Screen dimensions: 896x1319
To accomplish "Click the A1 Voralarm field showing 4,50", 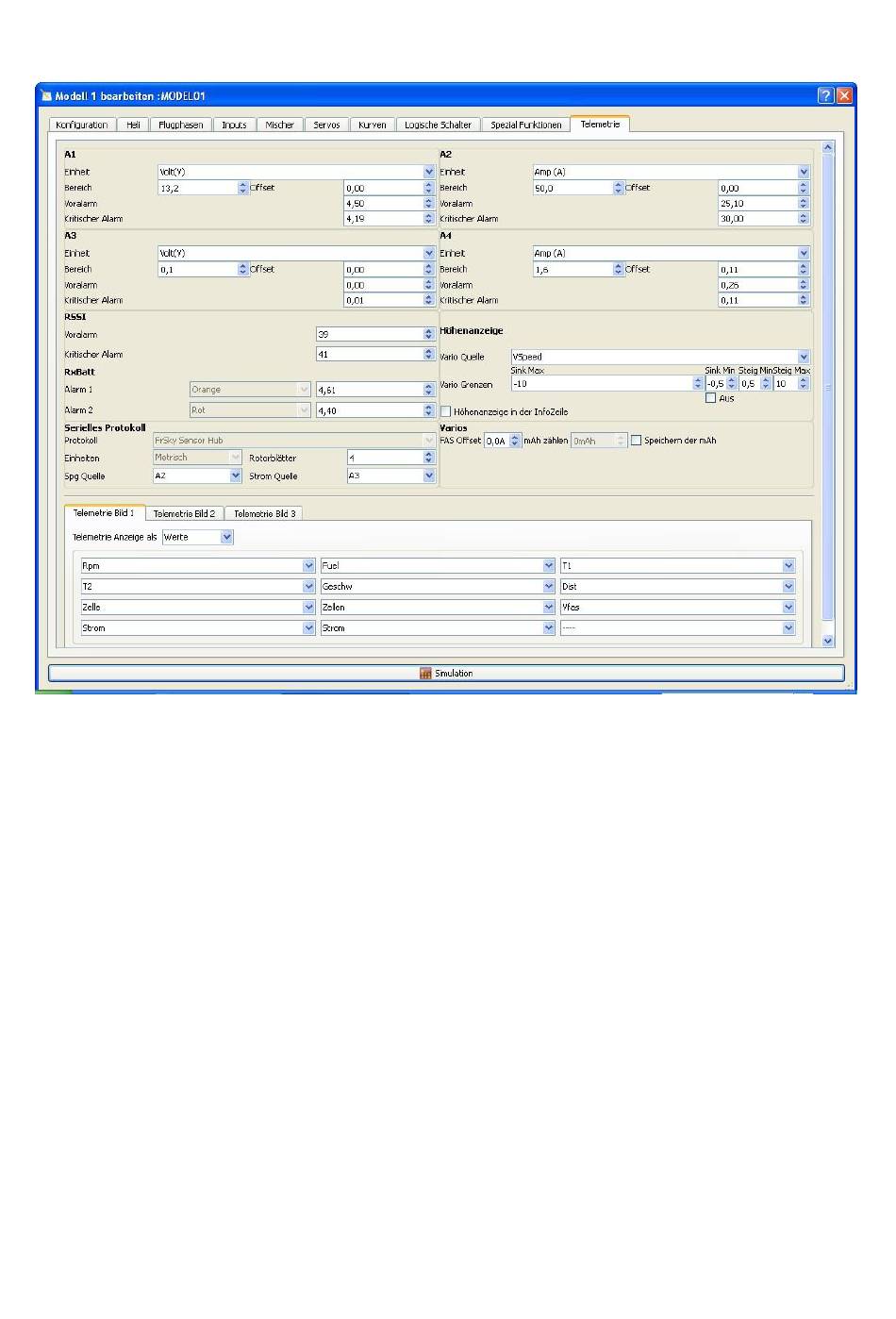I will pos(390,203).
